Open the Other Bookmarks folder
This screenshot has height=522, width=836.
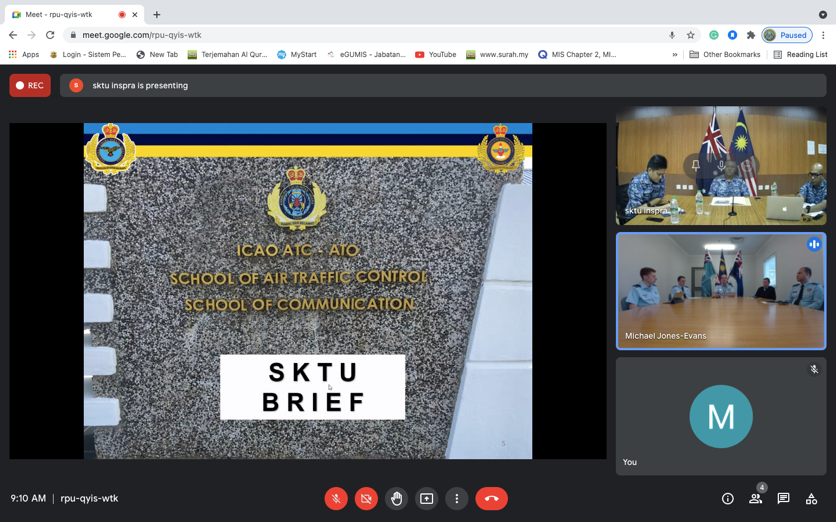click(x=725, y=54)
